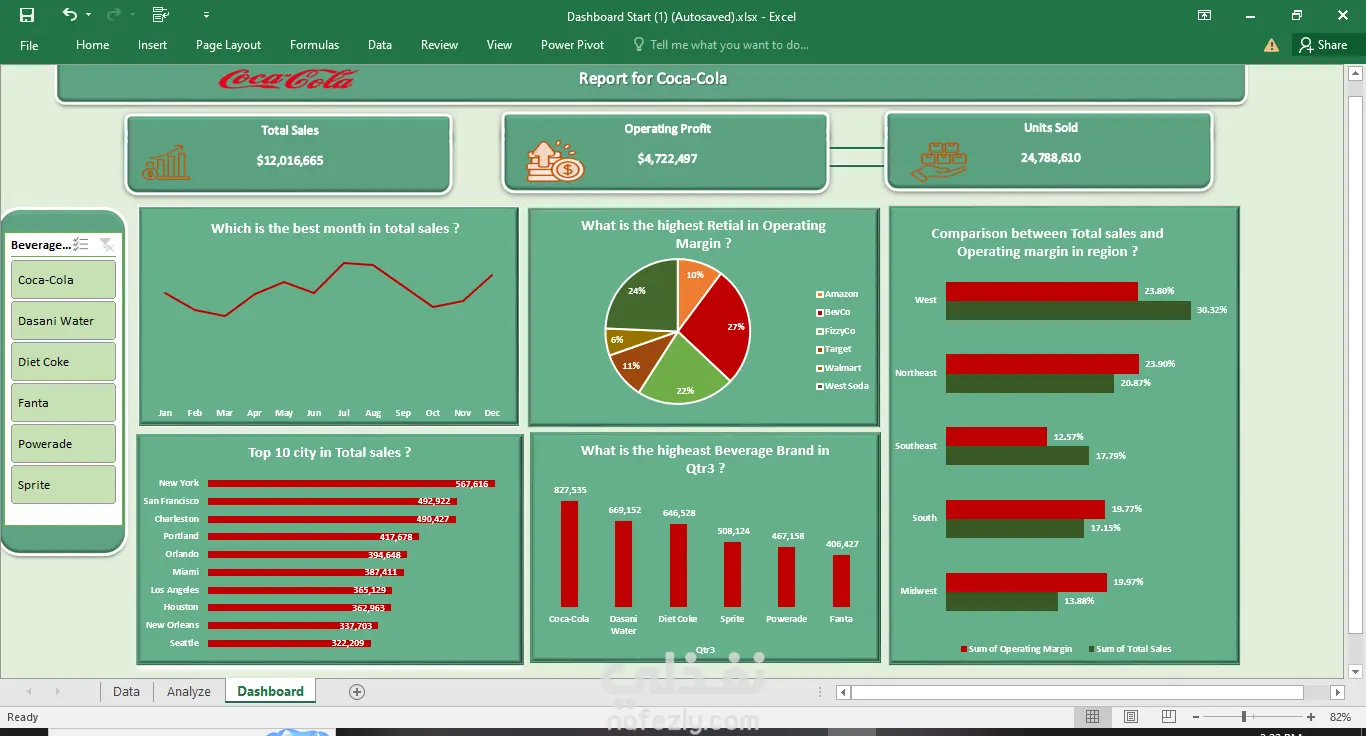The width and height of the screenshot is (1366, 736).
Task: Filter by Dasani Water in slicer
Action: 63,321
